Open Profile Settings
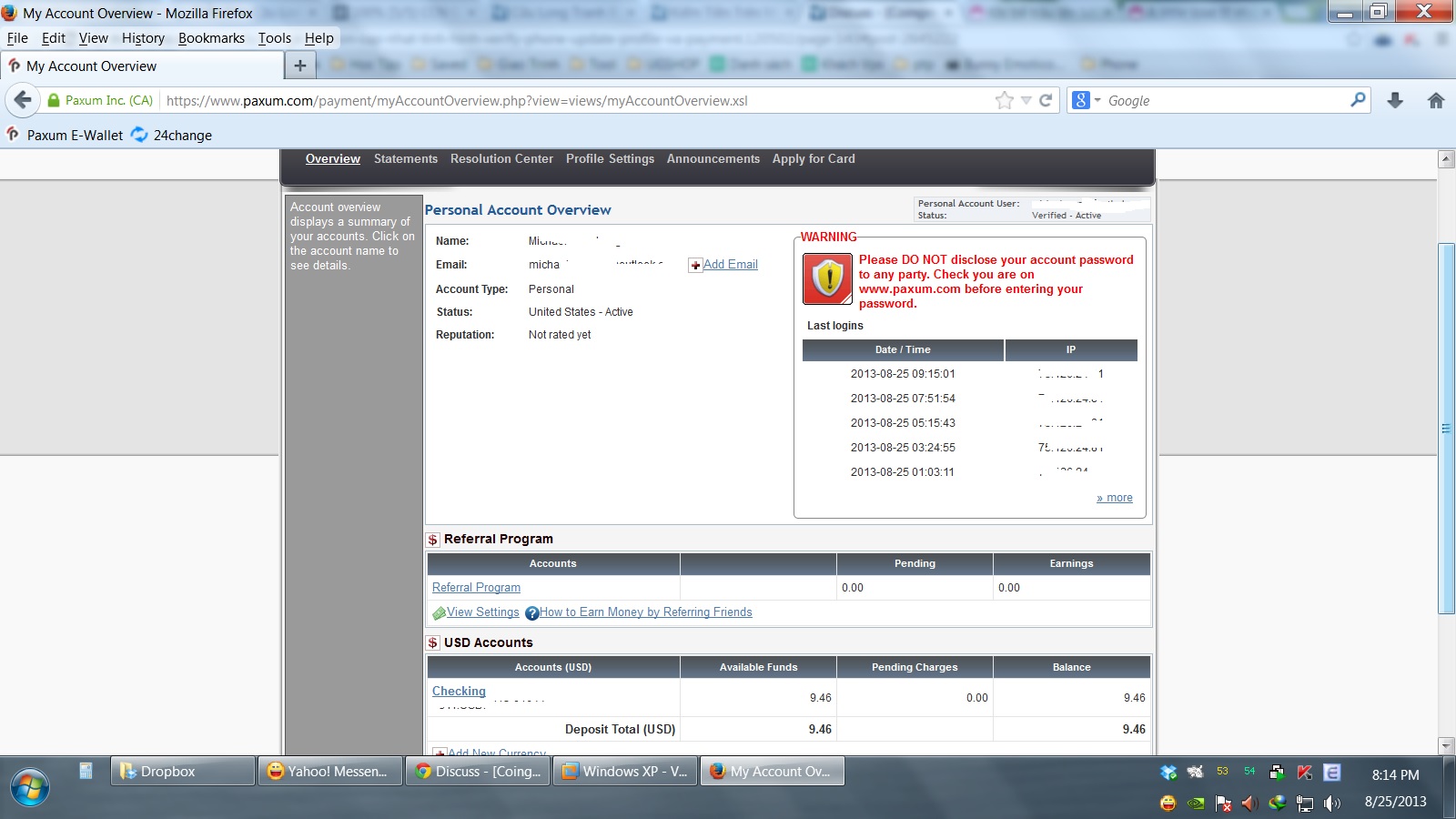 (x=610, y=159)
